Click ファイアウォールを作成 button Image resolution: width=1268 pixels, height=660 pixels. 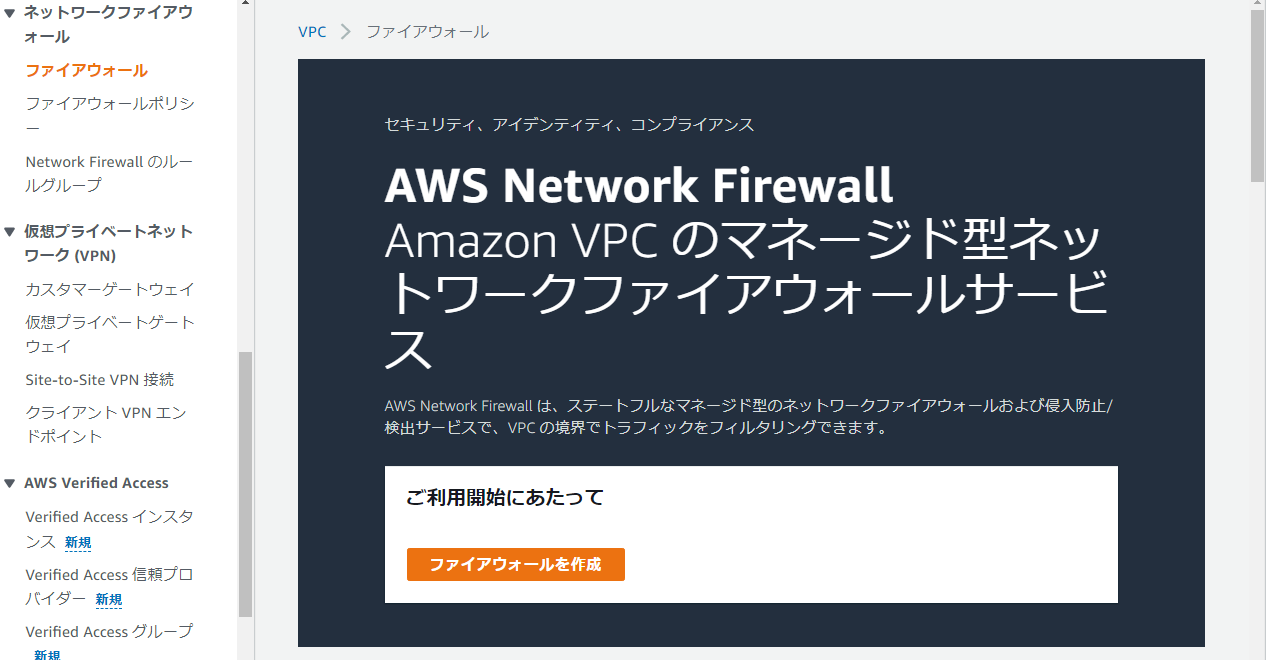[516, 564]
